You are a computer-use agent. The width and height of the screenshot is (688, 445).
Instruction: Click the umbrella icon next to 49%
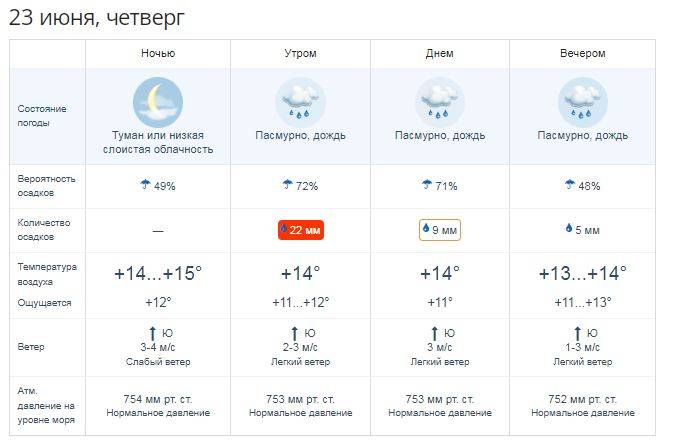(145, 184)
